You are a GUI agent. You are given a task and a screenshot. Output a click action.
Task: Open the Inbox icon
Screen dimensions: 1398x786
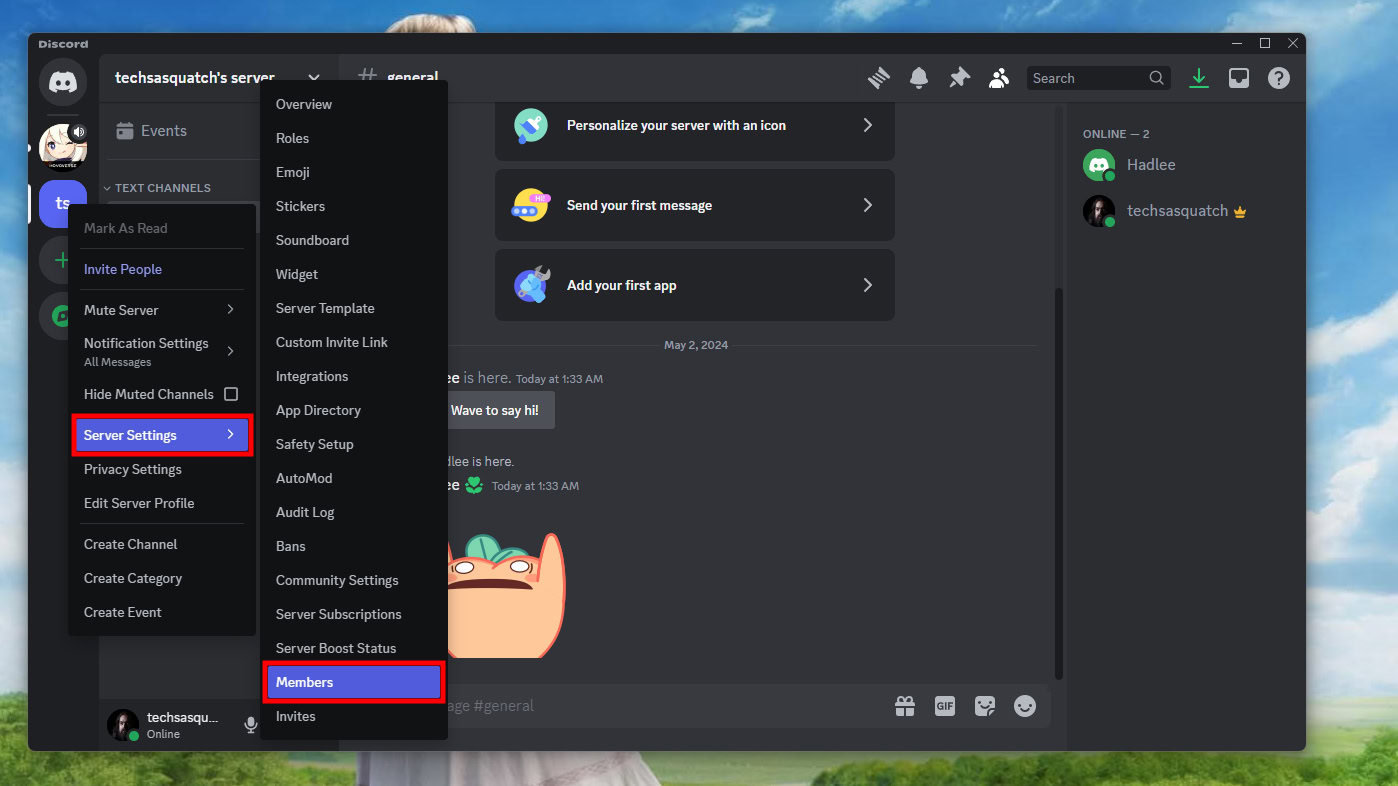point(1239,78)
